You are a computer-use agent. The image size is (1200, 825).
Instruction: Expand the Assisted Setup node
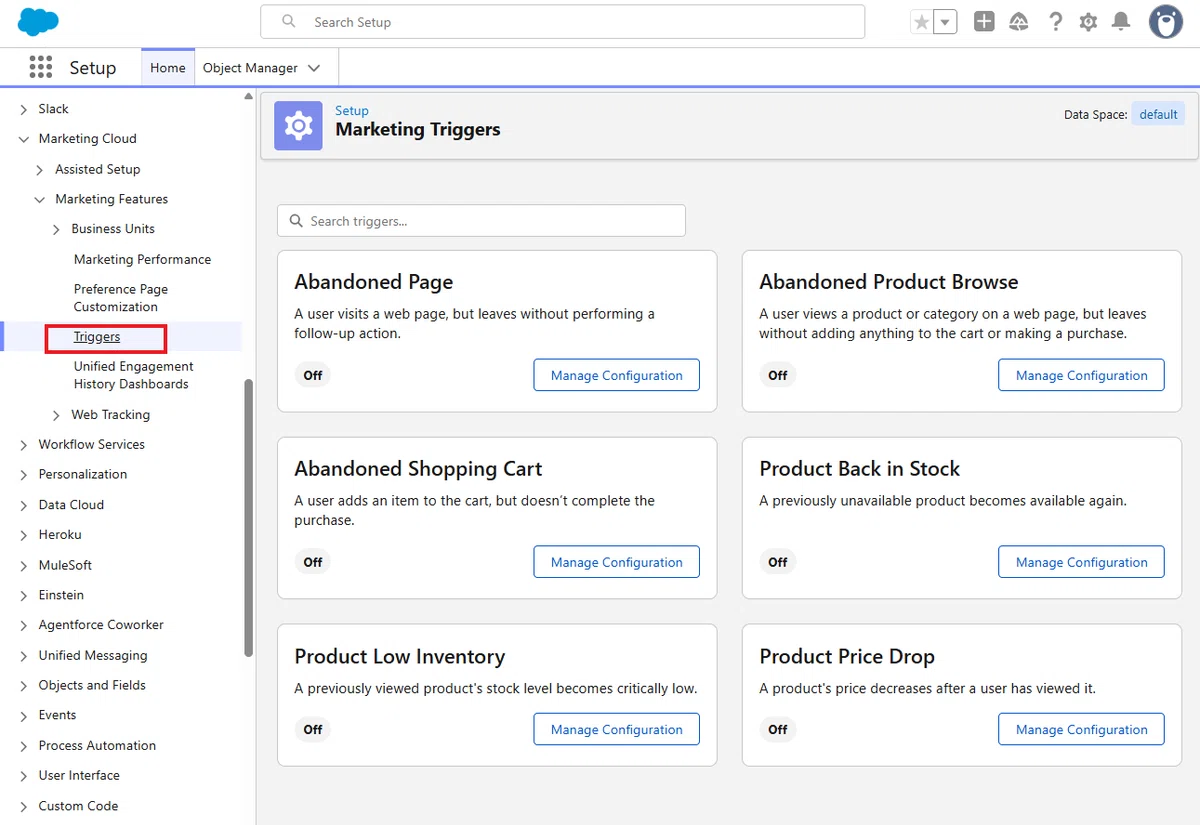click(40, 170)
